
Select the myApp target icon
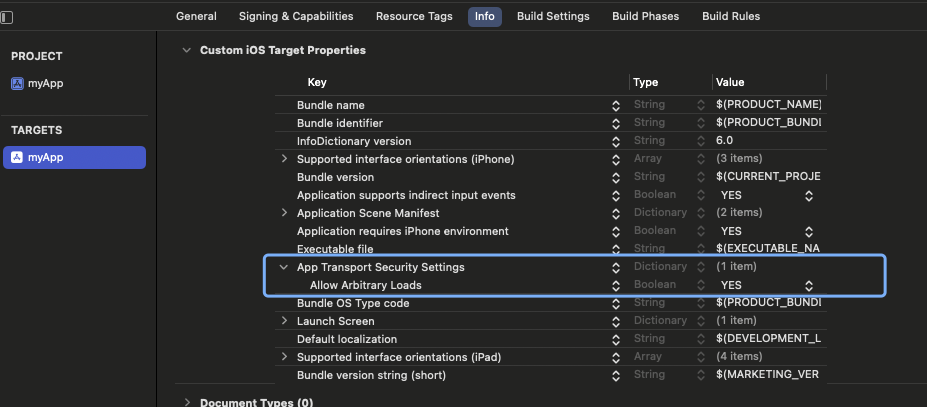click(x=17, y=157)
